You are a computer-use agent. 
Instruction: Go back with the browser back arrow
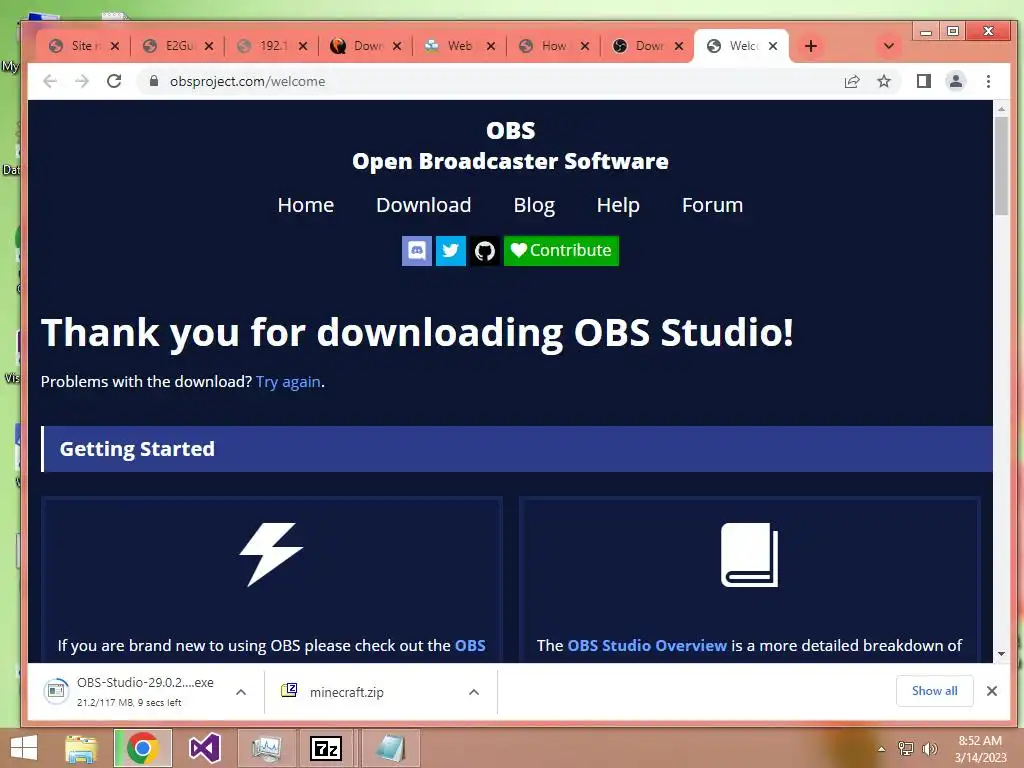[50, 81]
